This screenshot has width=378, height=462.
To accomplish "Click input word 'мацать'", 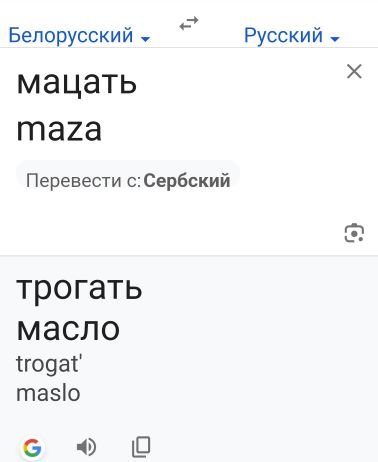I will pos(77,82).
